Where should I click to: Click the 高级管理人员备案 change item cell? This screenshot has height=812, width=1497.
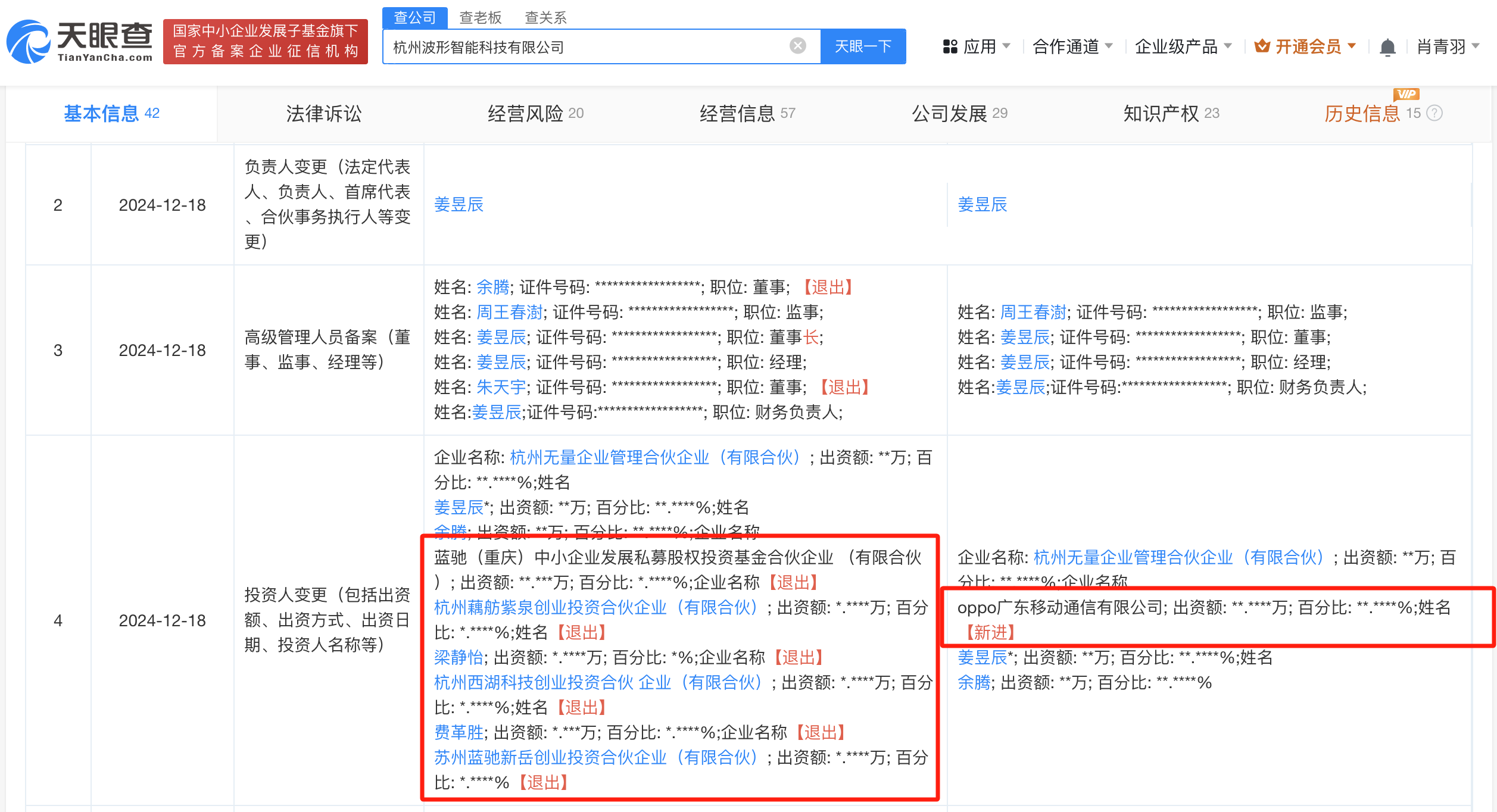[328, 349]
